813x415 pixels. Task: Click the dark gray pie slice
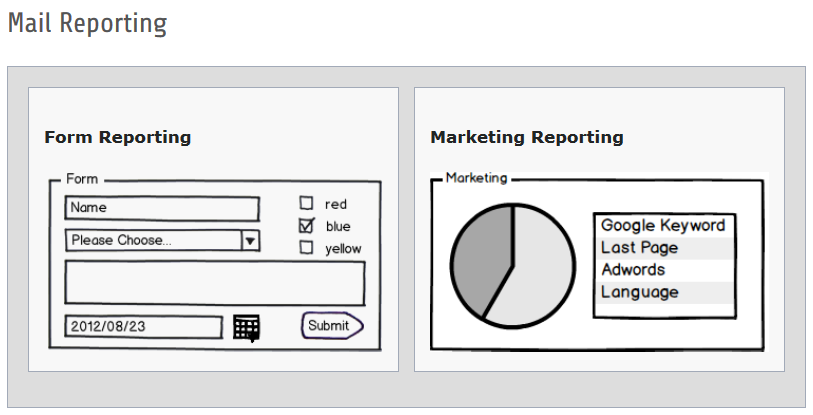tap(480, 265)
